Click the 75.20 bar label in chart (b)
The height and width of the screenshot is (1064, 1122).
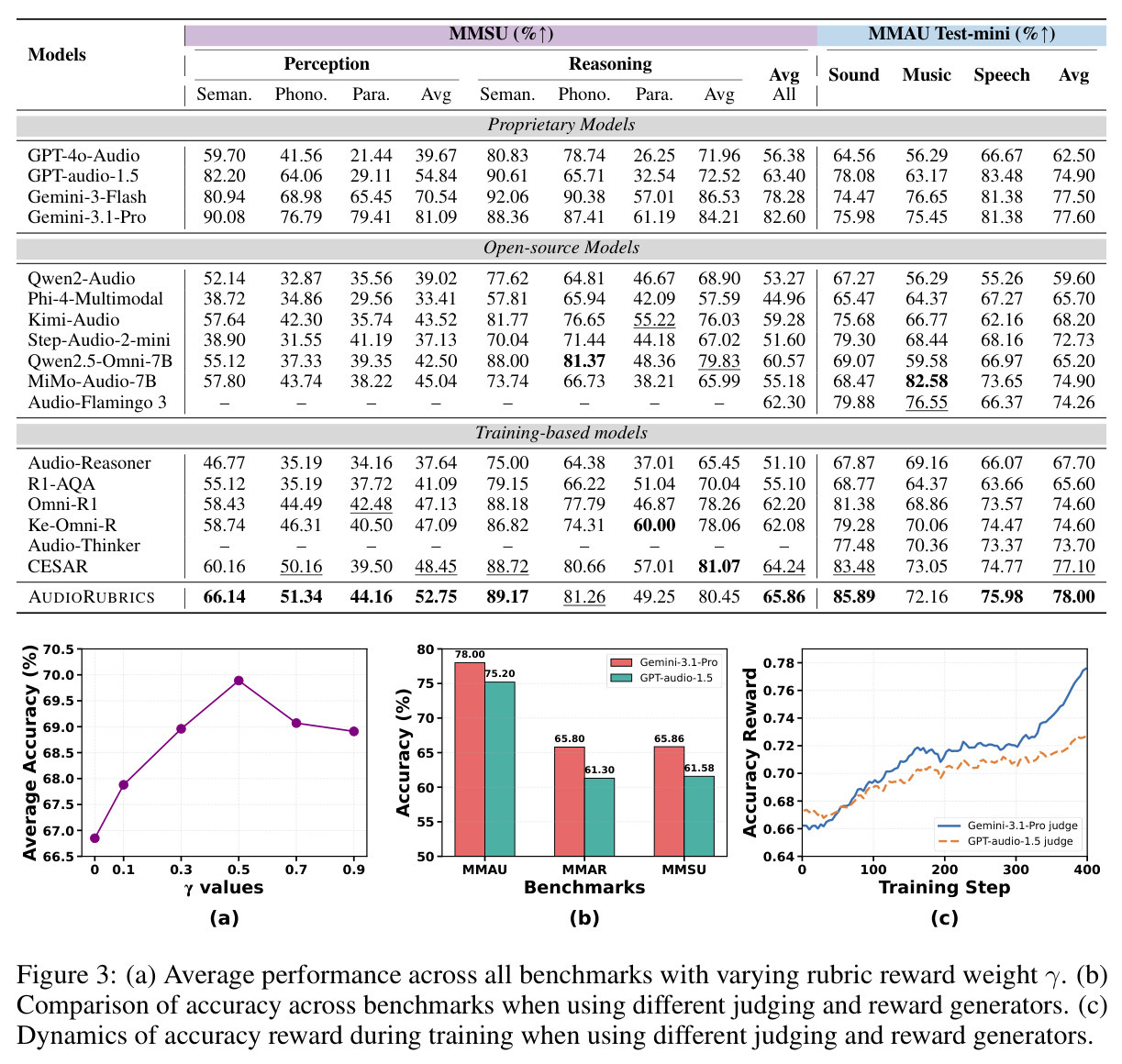pos(500,674)
